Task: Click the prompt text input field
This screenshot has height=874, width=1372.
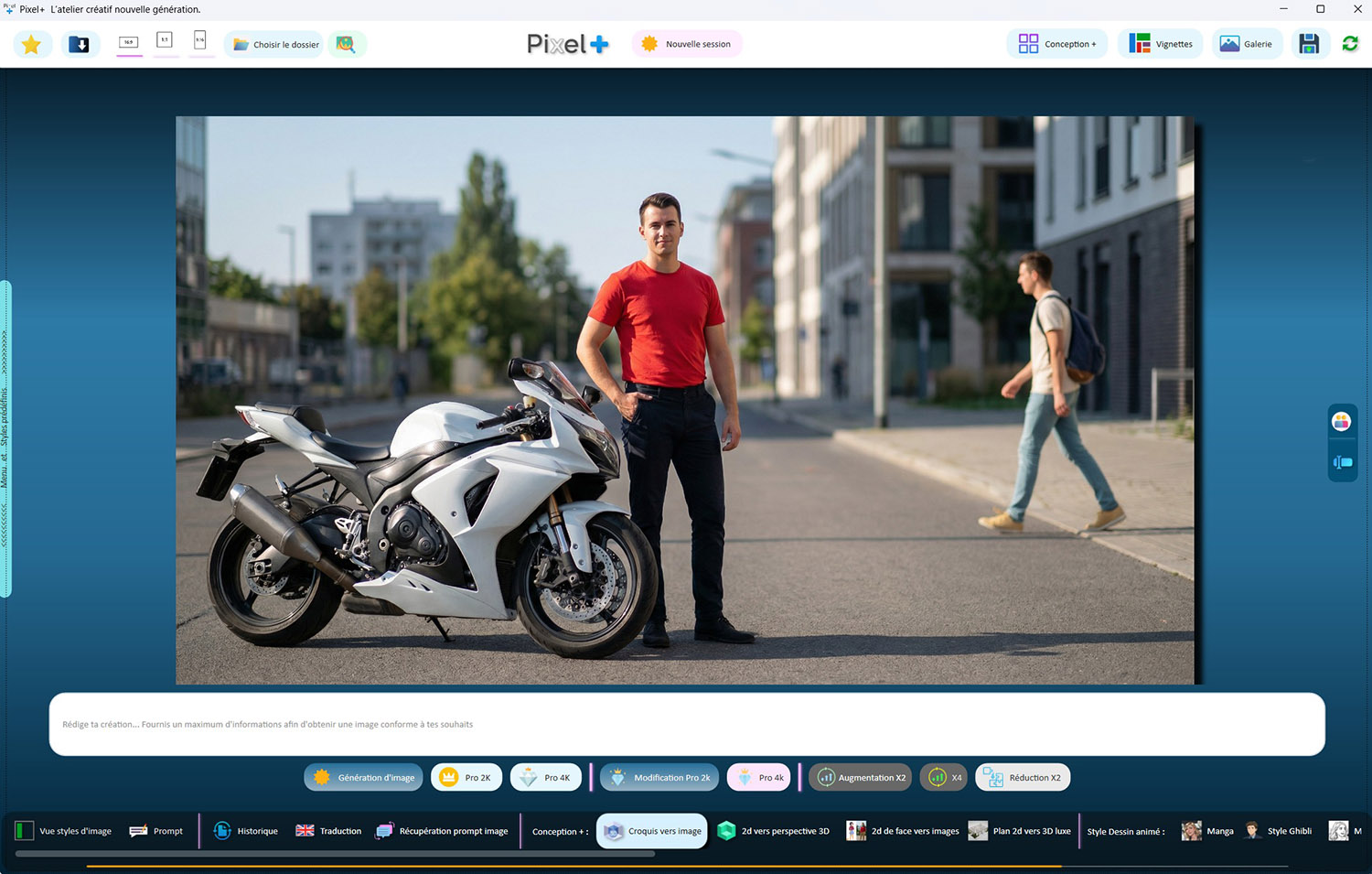Action: pos(686,724)
